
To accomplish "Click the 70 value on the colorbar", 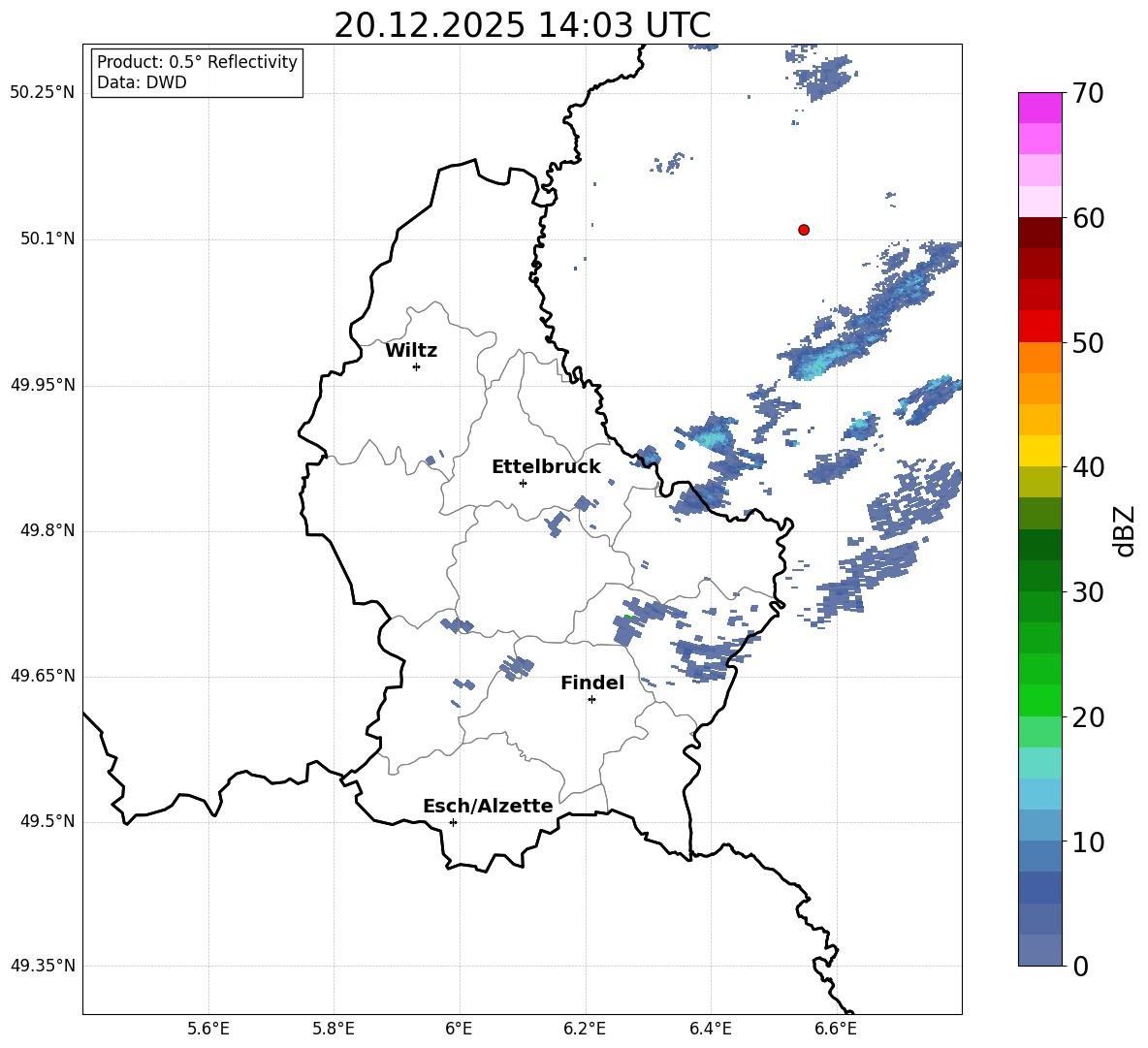I will pos(1087,94).
